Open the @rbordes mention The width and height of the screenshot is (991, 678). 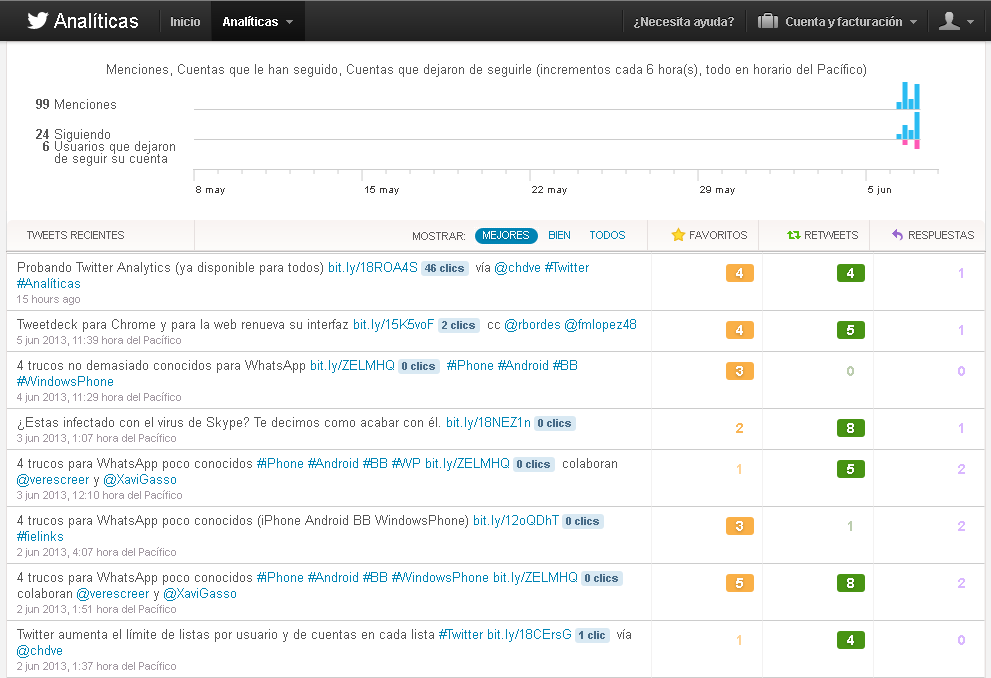pos(532,325)
